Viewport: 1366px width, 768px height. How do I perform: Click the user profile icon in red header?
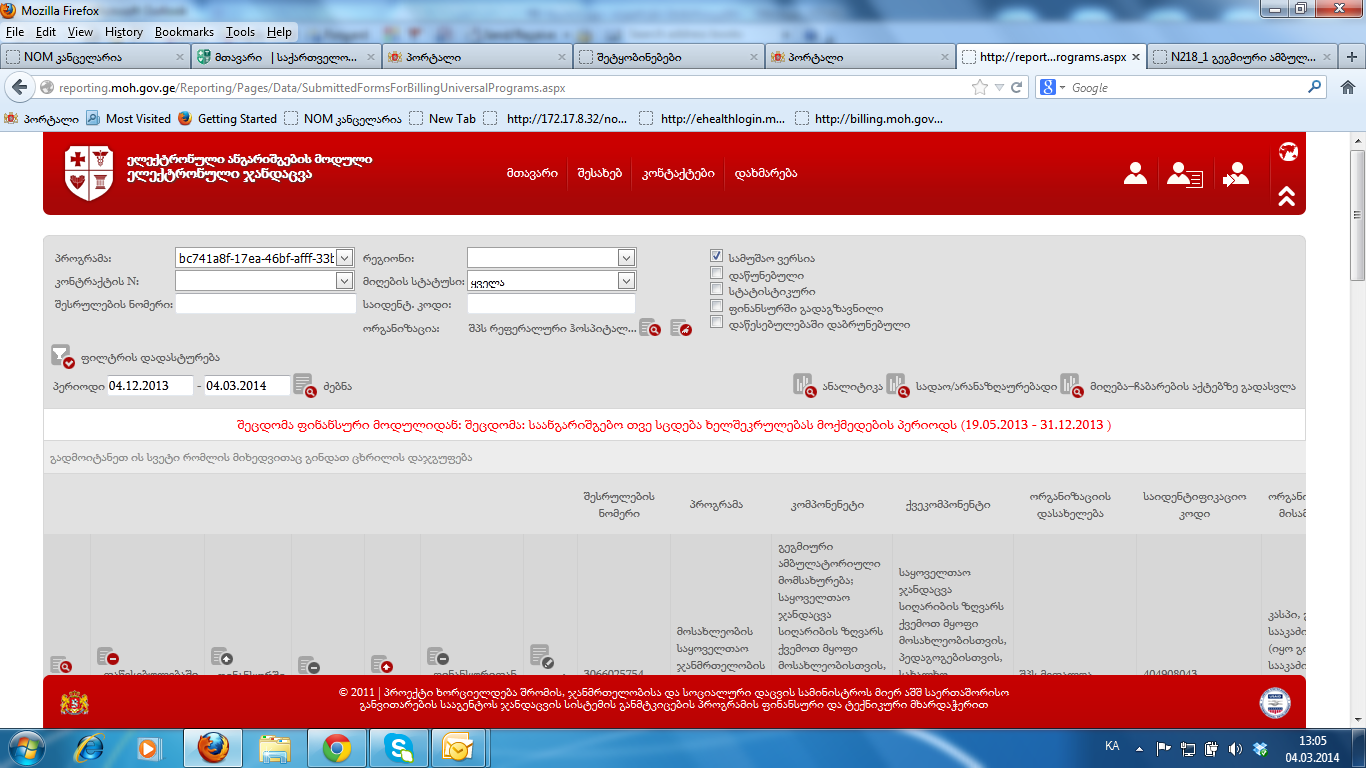[1135, 174]
